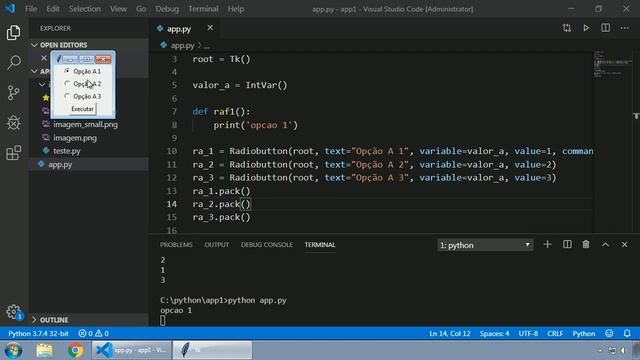Open notifications bell in status bar

click(627, 333)
